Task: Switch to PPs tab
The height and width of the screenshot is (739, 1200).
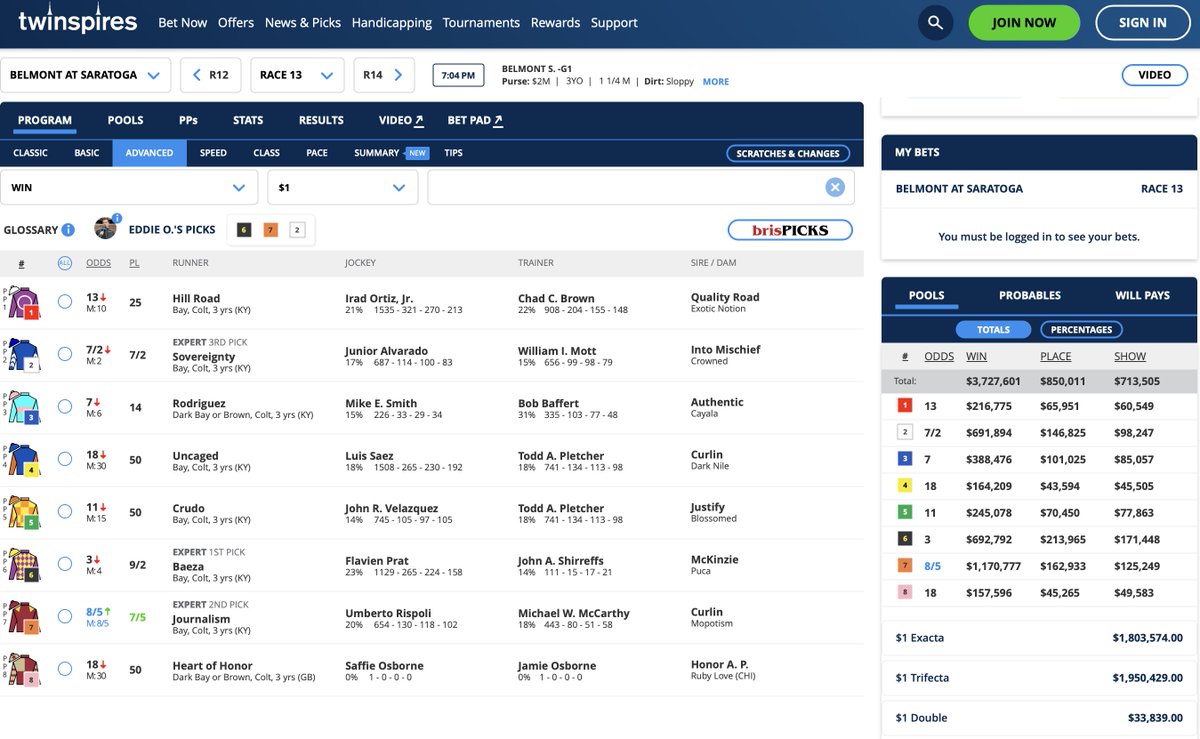Action: (188, 120)
